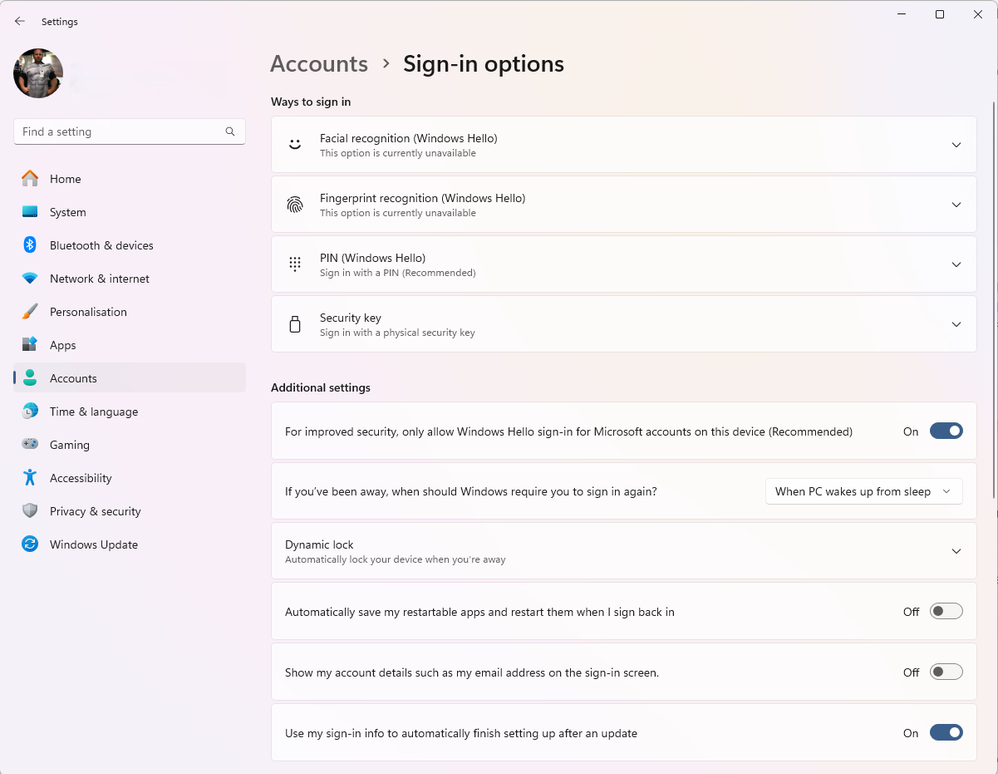Click the Find a setting search box
This screenshot has width=998, height=774.
120,132
